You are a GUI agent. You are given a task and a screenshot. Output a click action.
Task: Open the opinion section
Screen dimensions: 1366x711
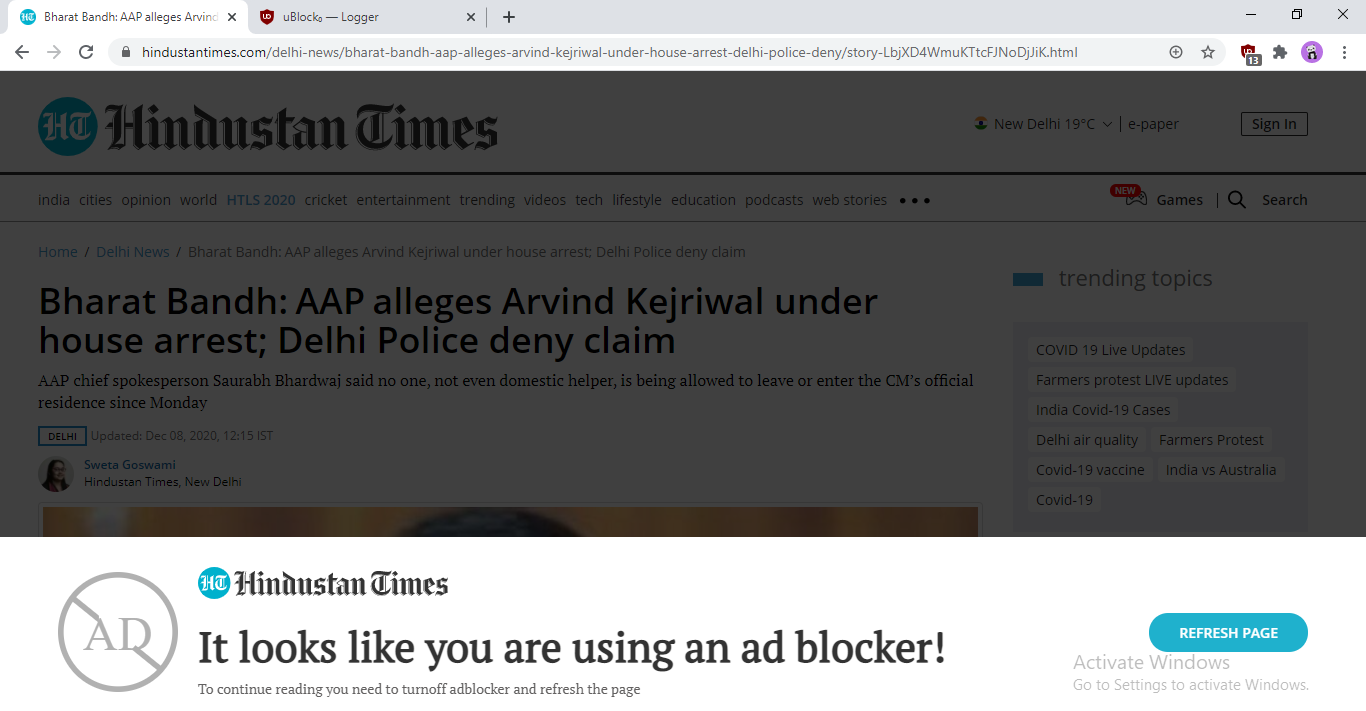tap(146, 200)
